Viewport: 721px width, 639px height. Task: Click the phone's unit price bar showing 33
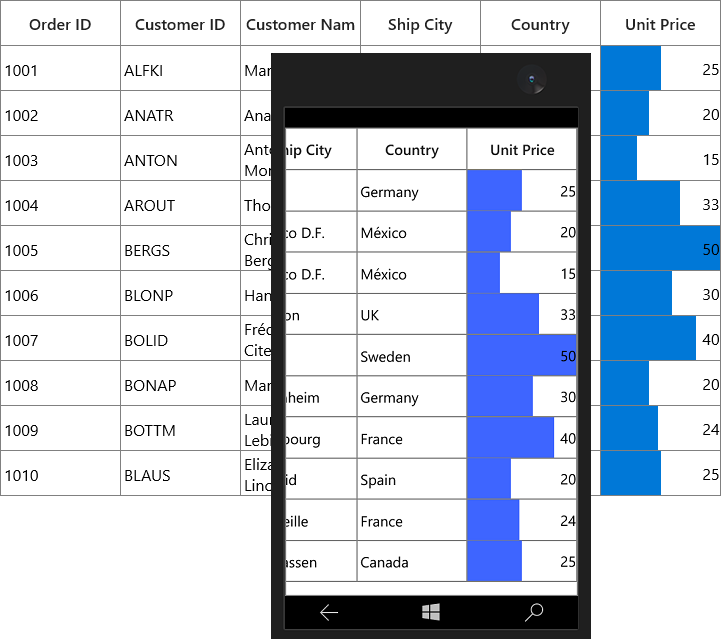coord(503,314)
